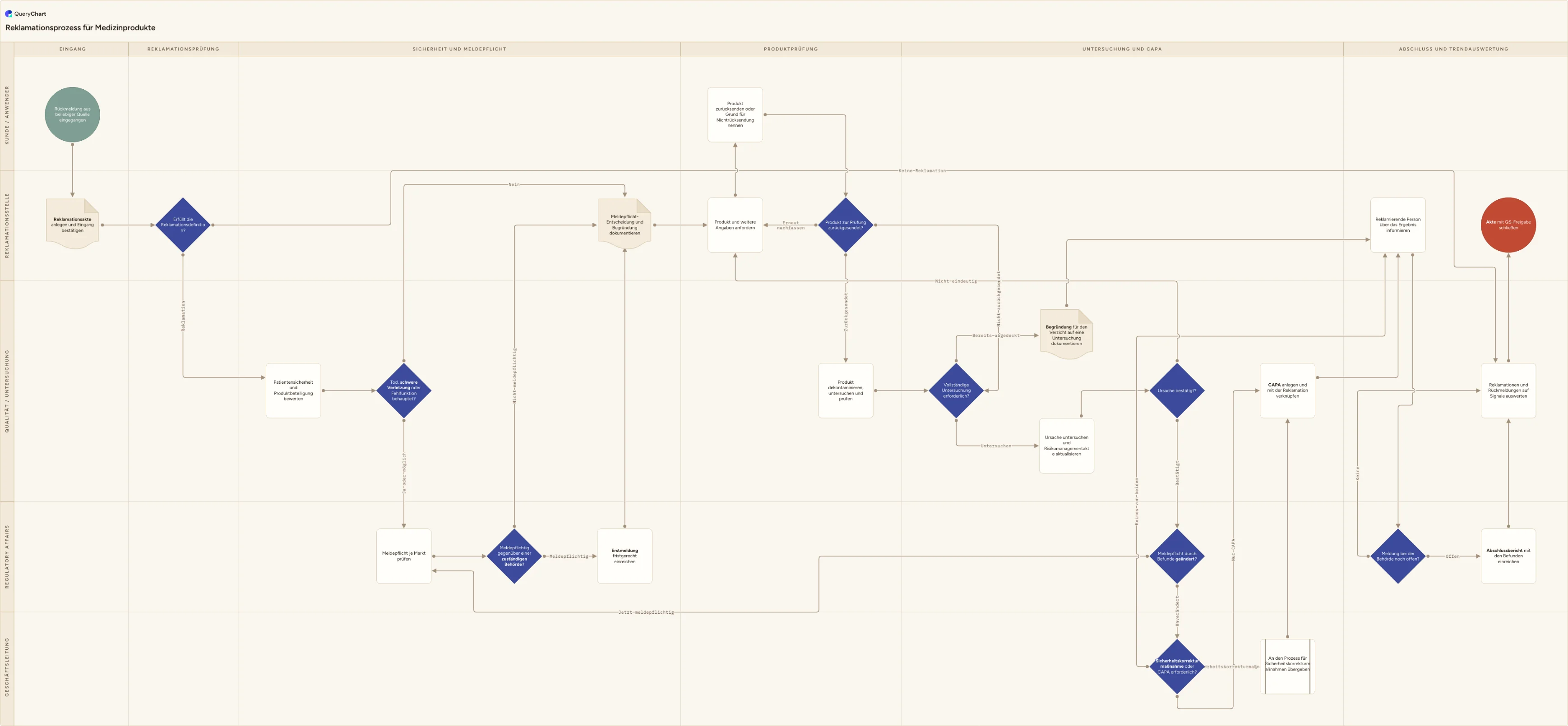Screen dimensions: 1568x726
Task: Click the 'Keine-Reklamation' edge label
Action: point(922,171)
